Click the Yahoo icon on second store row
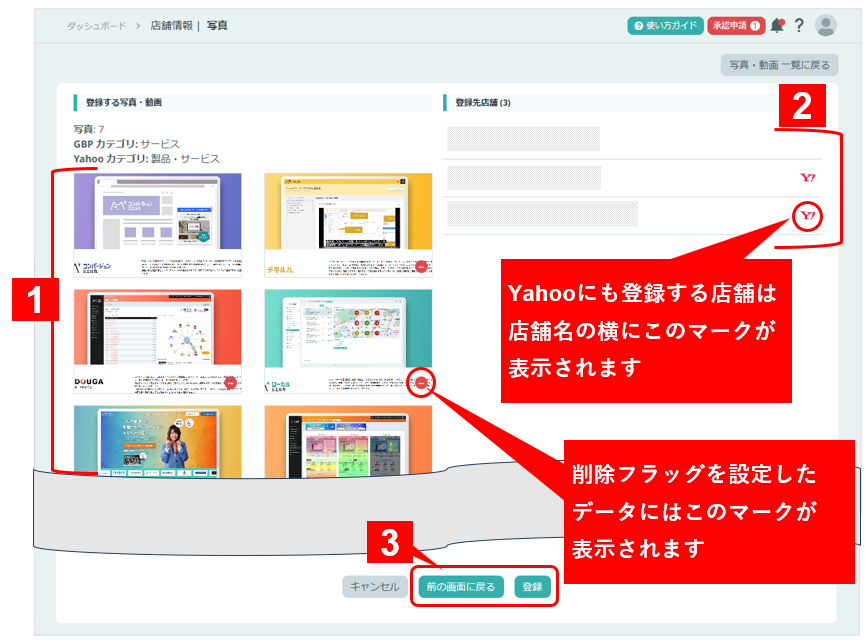 tap(808, 178)
